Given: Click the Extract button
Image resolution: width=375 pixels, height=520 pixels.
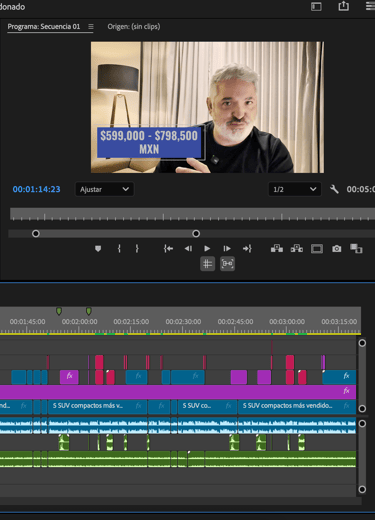Looking at the screenshot, I should (x=297, y=249).
